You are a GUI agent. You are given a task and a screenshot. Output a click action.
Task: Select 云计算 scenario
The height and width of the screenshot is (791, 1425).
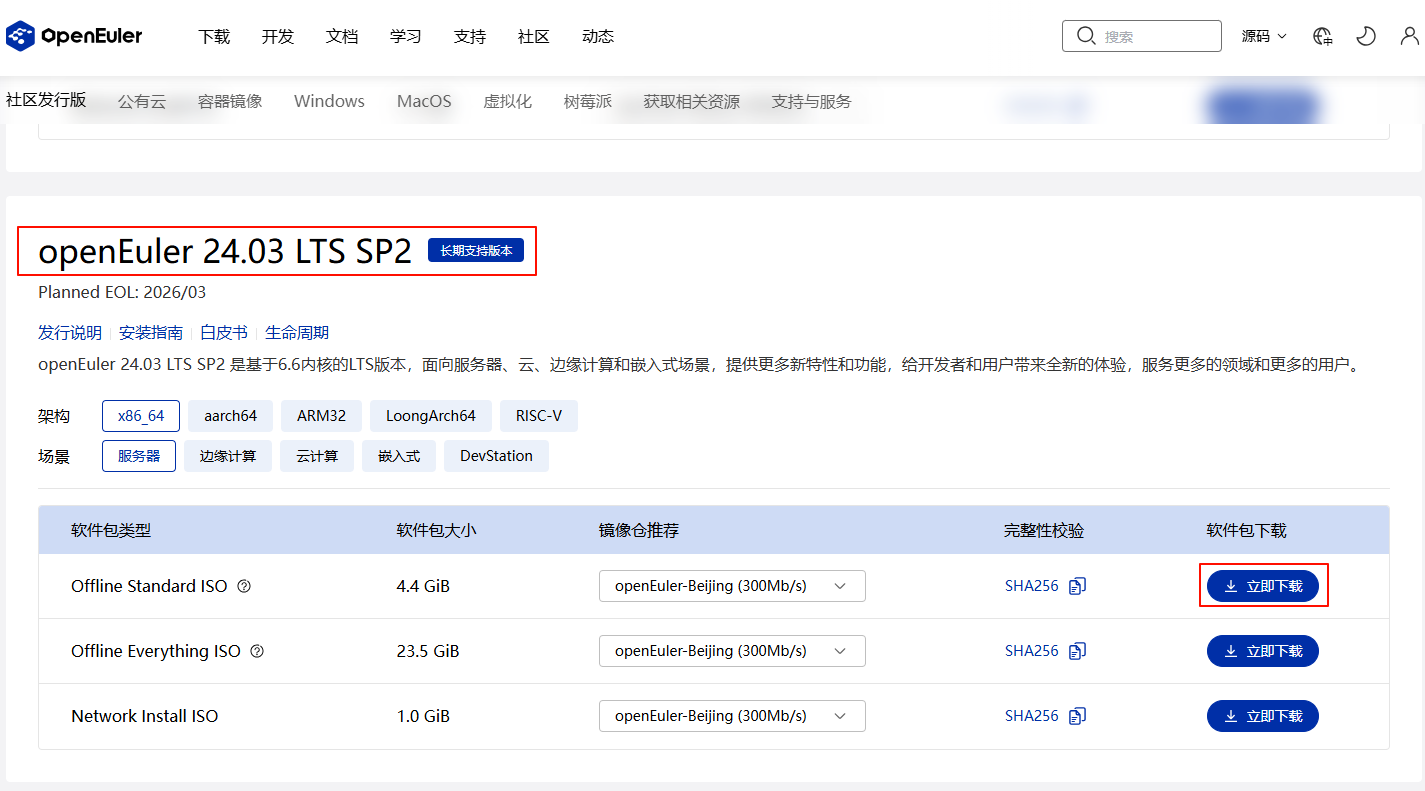tap(317, 456)
